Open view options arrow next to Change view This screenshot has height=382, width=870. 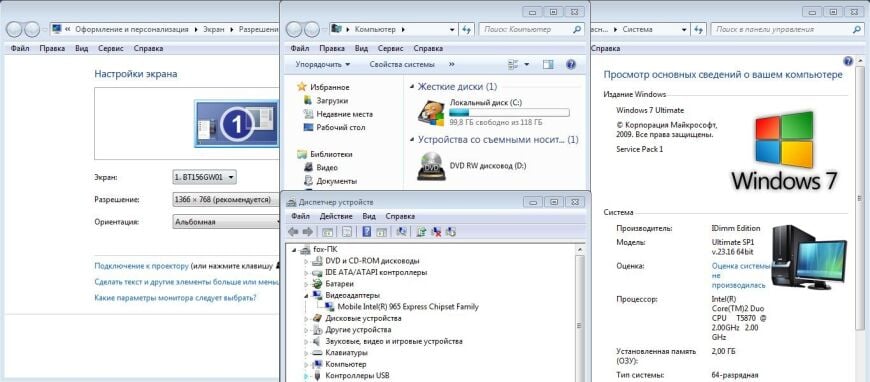point(527,65)
